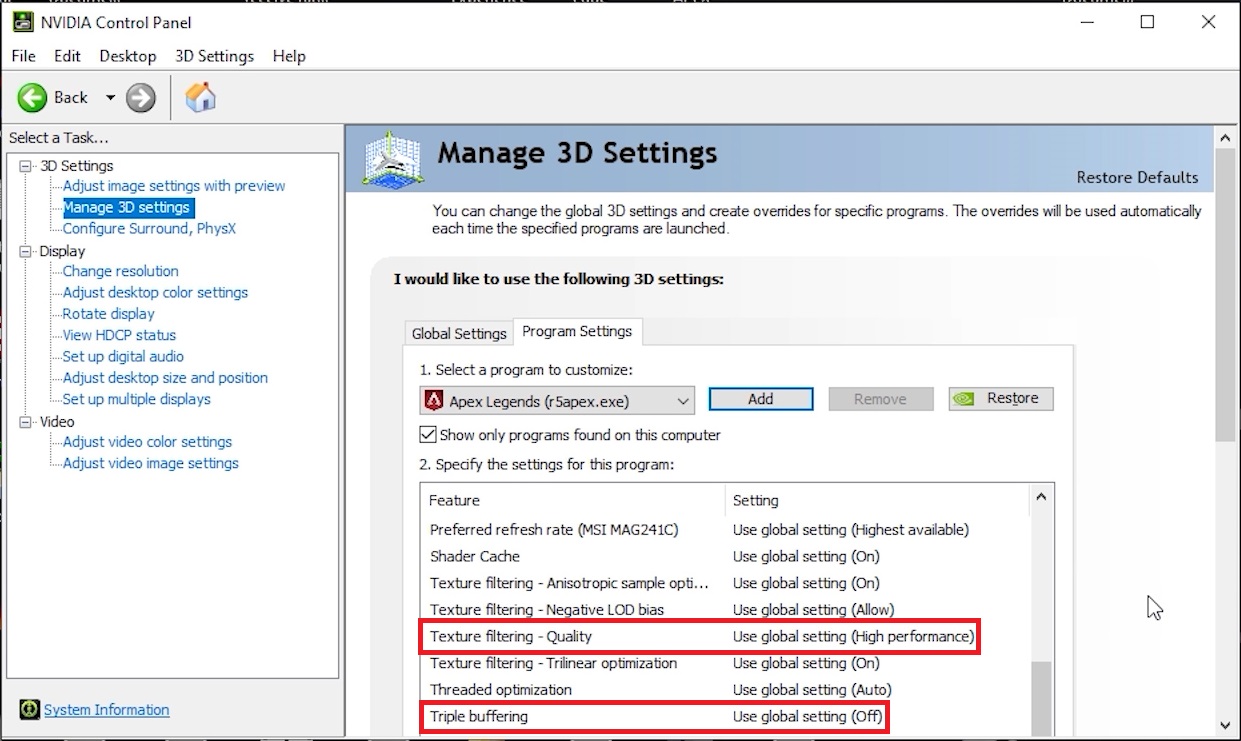
Task: Collapse the Video tree node
Action: [x=27, y=422]
